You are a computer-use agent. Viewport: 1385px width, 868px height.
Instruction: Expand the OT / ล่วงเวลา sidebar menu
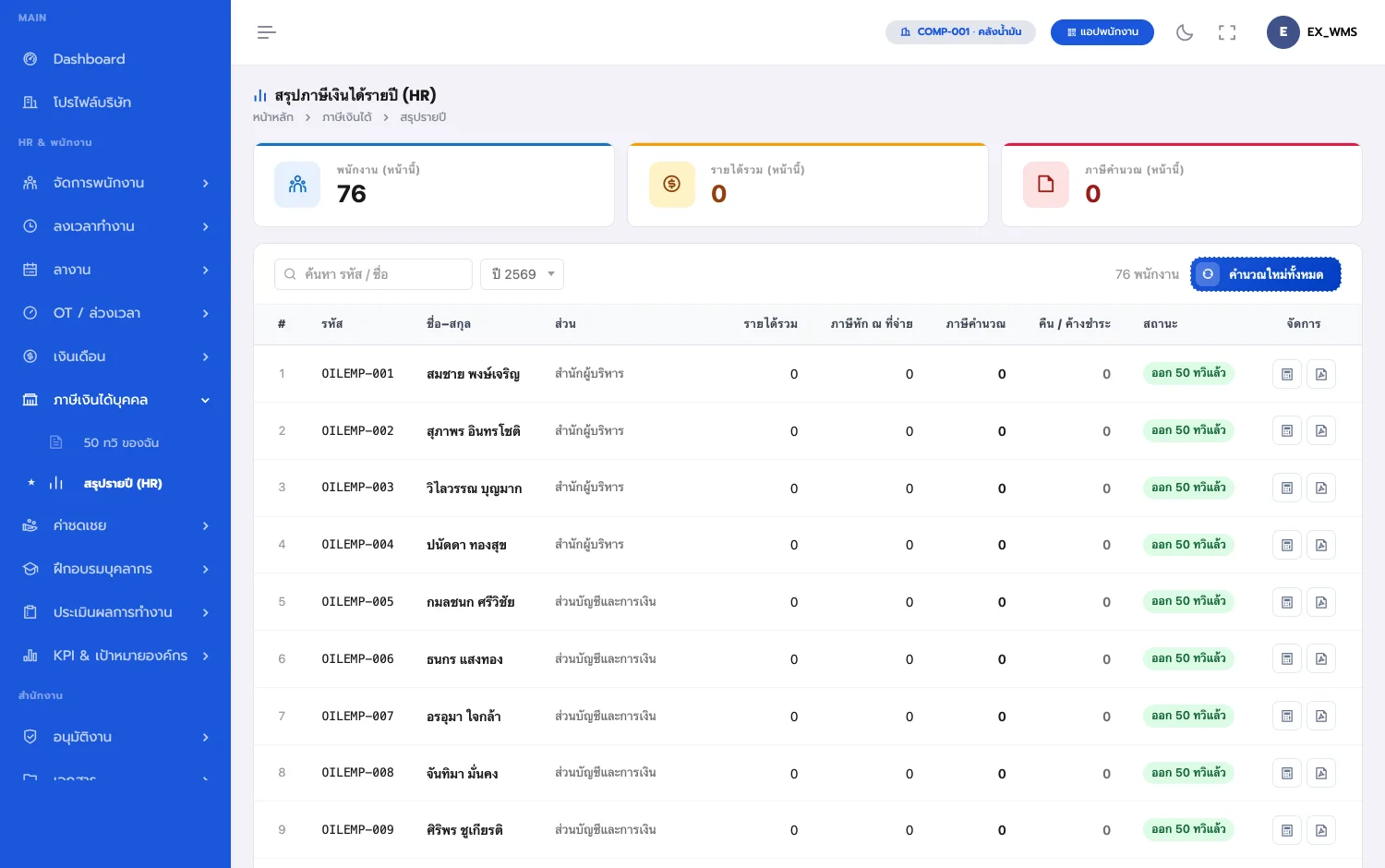pyautogui.click(x=115, y=313)
